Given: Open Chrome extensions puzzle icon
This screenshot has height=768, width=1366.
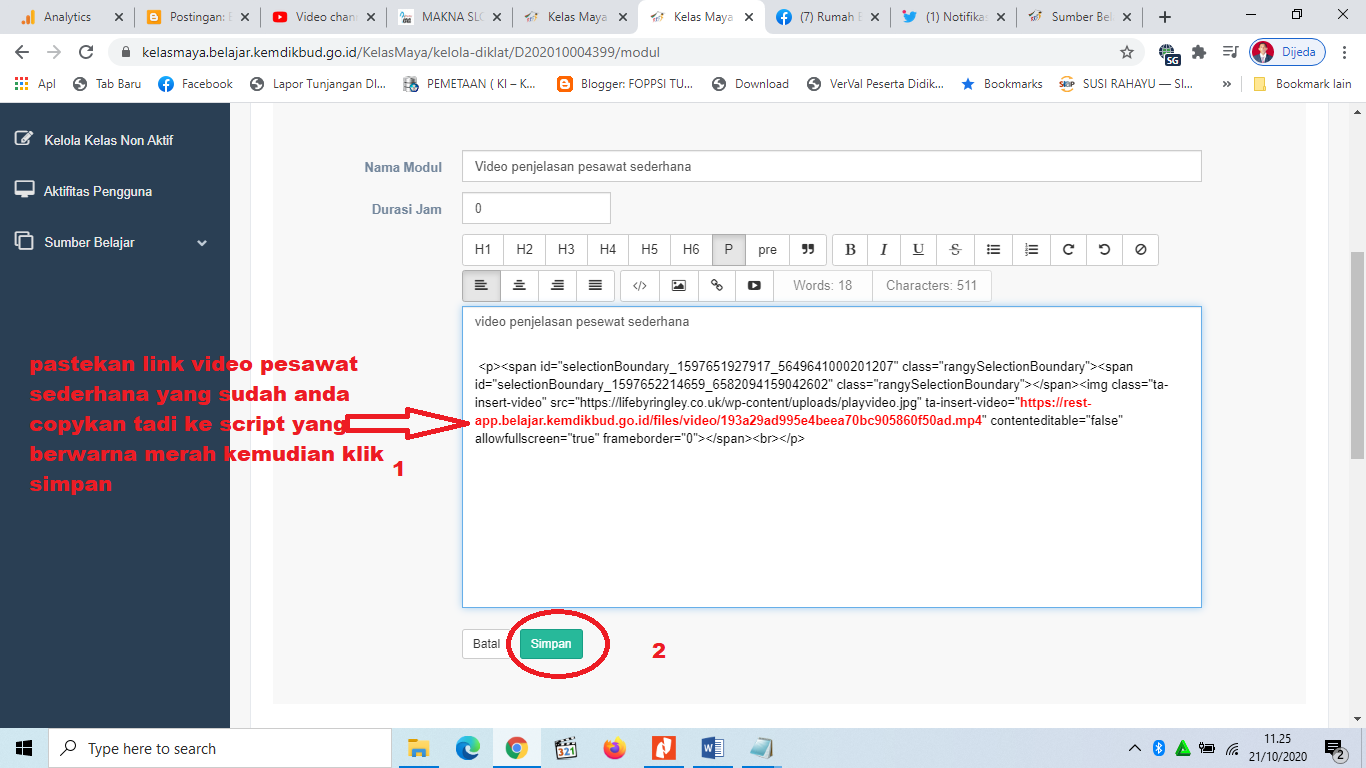Looking at the screenshot, I should (x=1199, y=52).
